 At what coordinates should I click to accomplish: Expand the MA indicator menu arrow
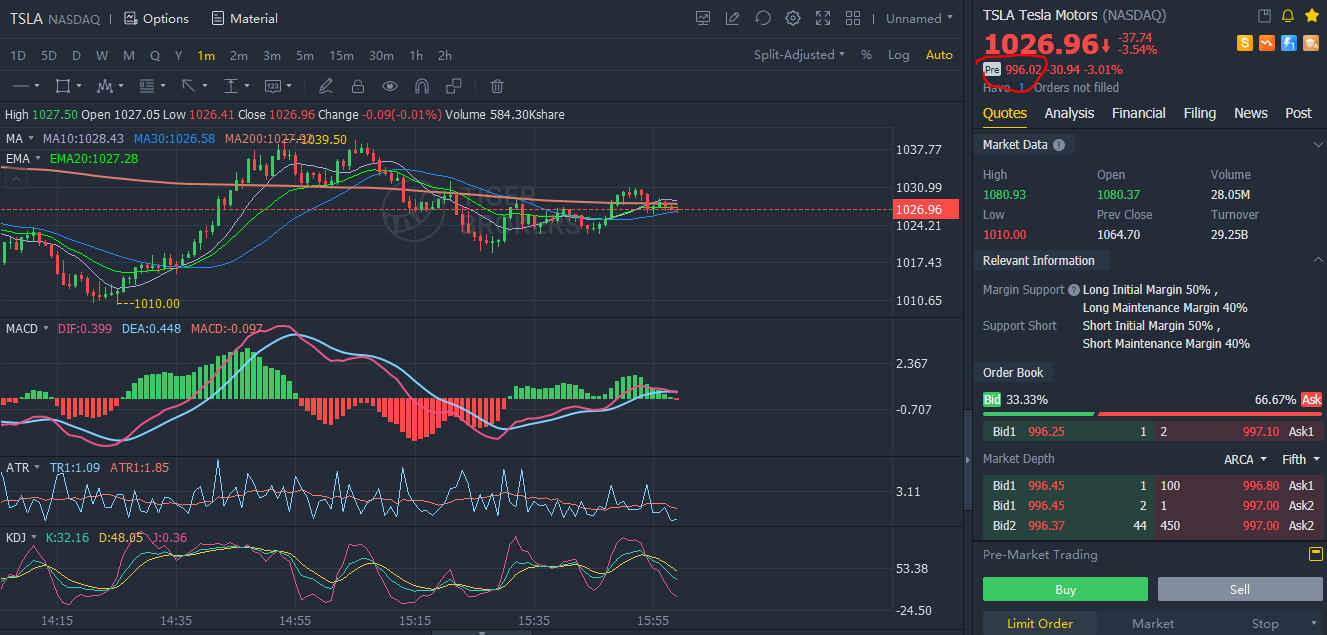point(31,139)
